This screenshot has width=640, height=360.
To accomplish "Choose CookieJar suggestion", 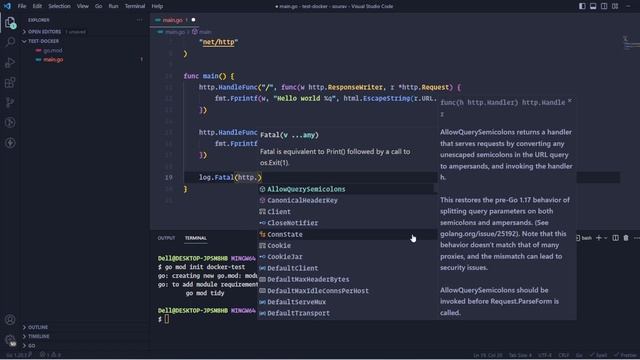I will 347,257.
